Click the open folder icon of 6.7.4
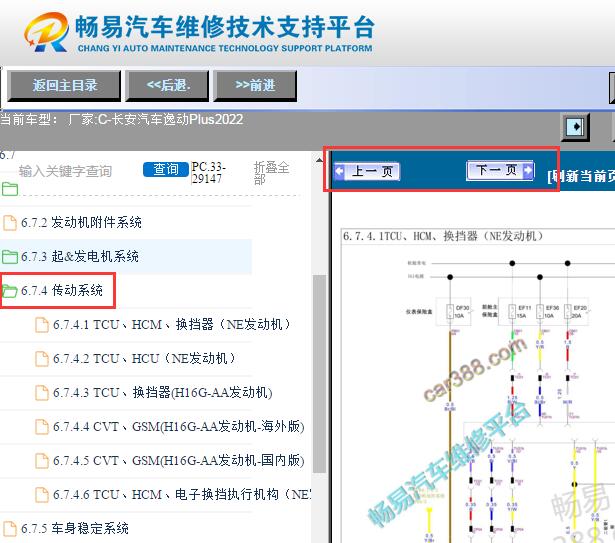 coord(10,291)
